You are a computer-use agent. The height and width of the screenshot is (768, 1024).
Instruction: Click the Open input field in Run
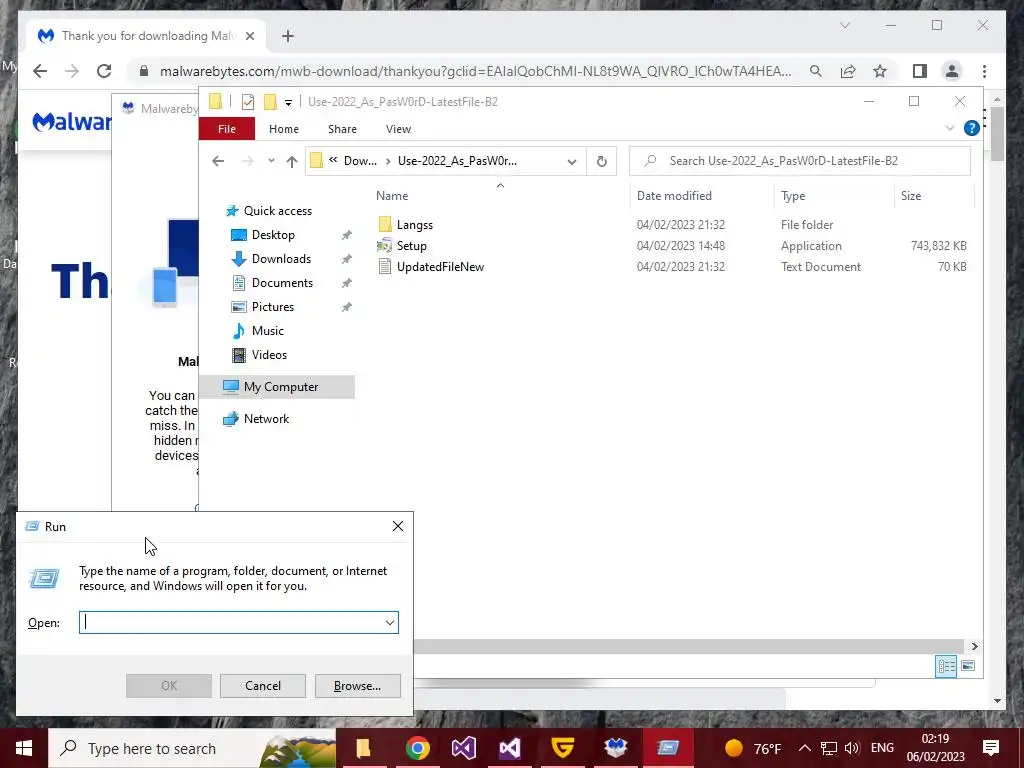tap(231, 622)
